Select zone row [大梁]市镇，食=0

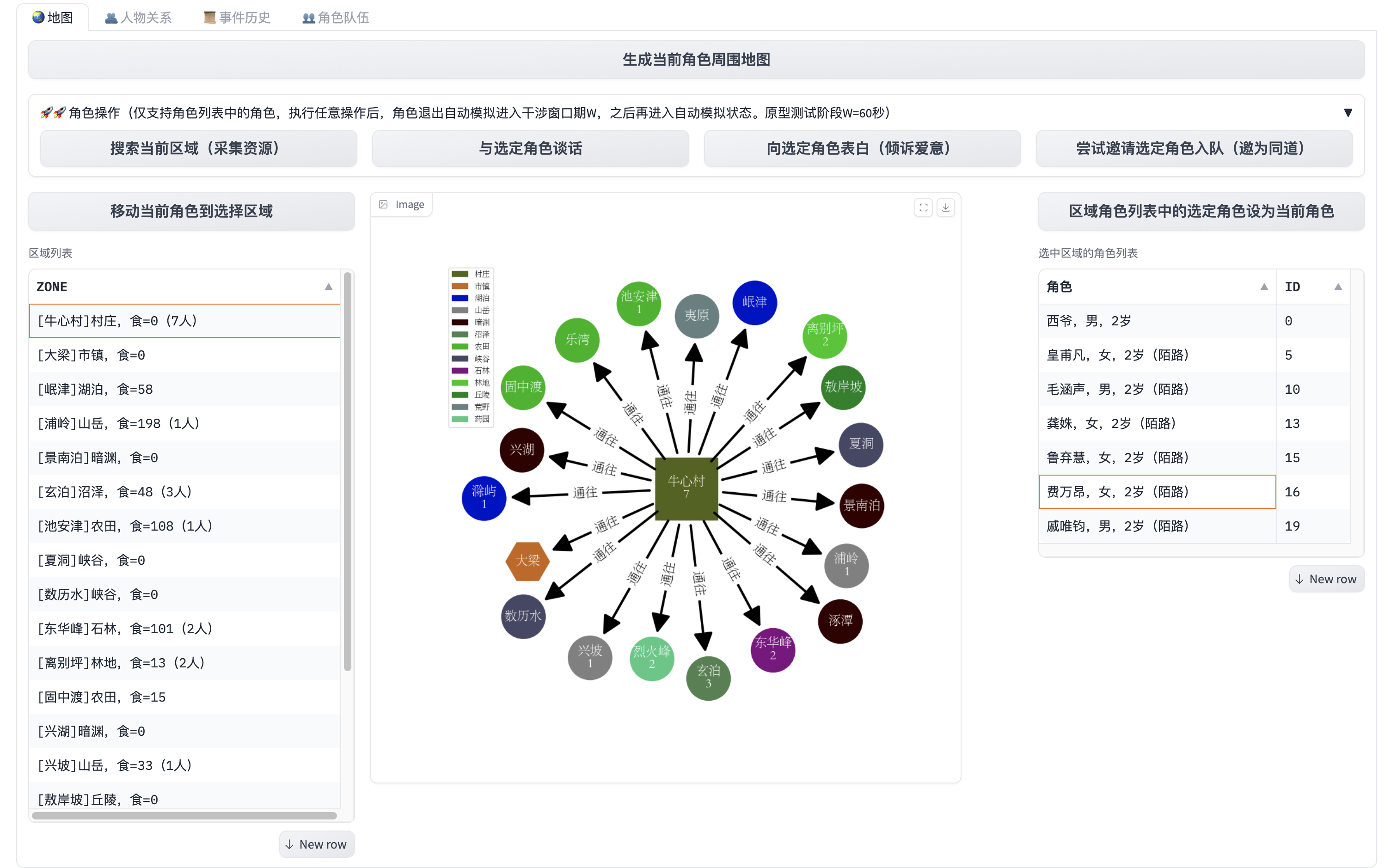184,355
